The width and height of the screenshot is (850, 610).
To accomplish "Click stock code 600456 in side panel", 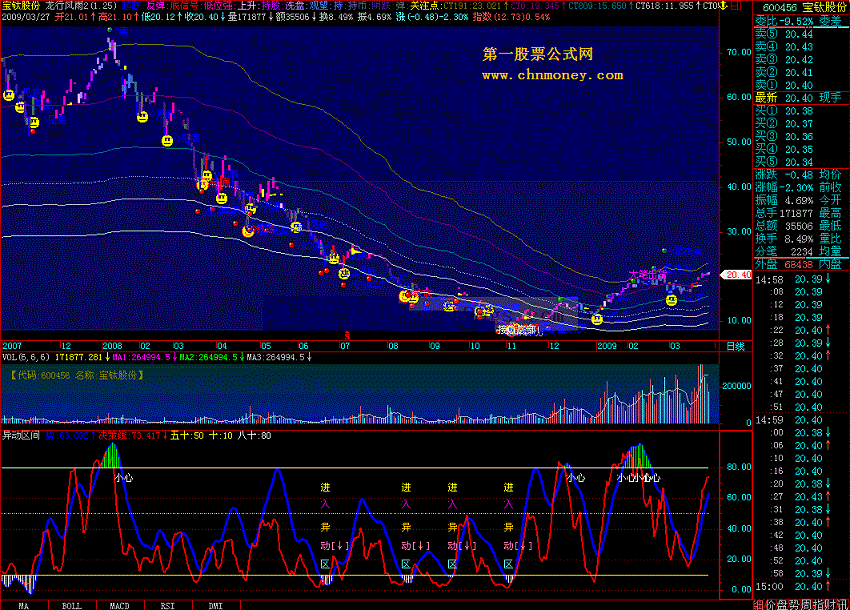I will pyautogui.click(x=780, y=8).
